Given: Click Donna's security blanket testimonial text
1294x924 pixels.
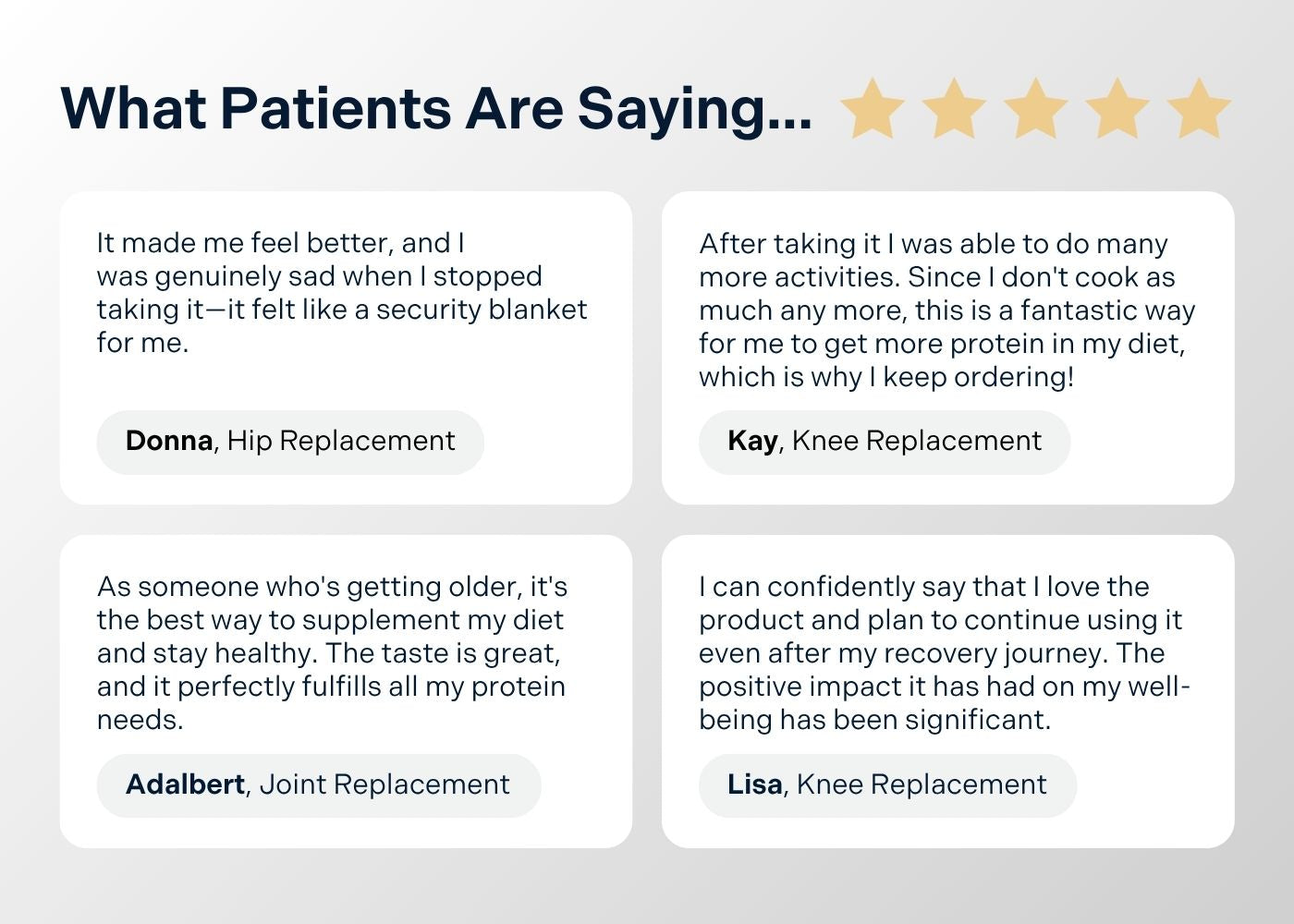Looking at the screenshot, I should [342, 293].
